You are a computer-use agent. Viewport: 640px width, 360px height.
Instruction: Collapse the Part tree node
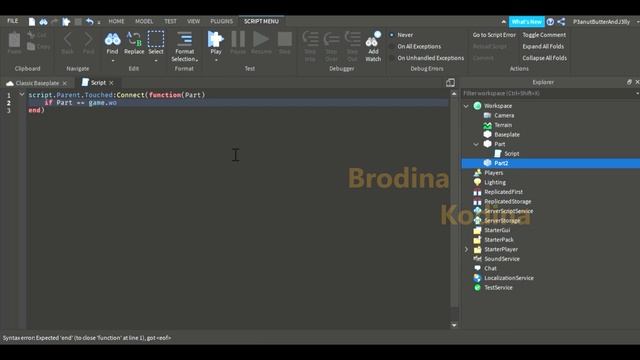[x=476, y=144]
